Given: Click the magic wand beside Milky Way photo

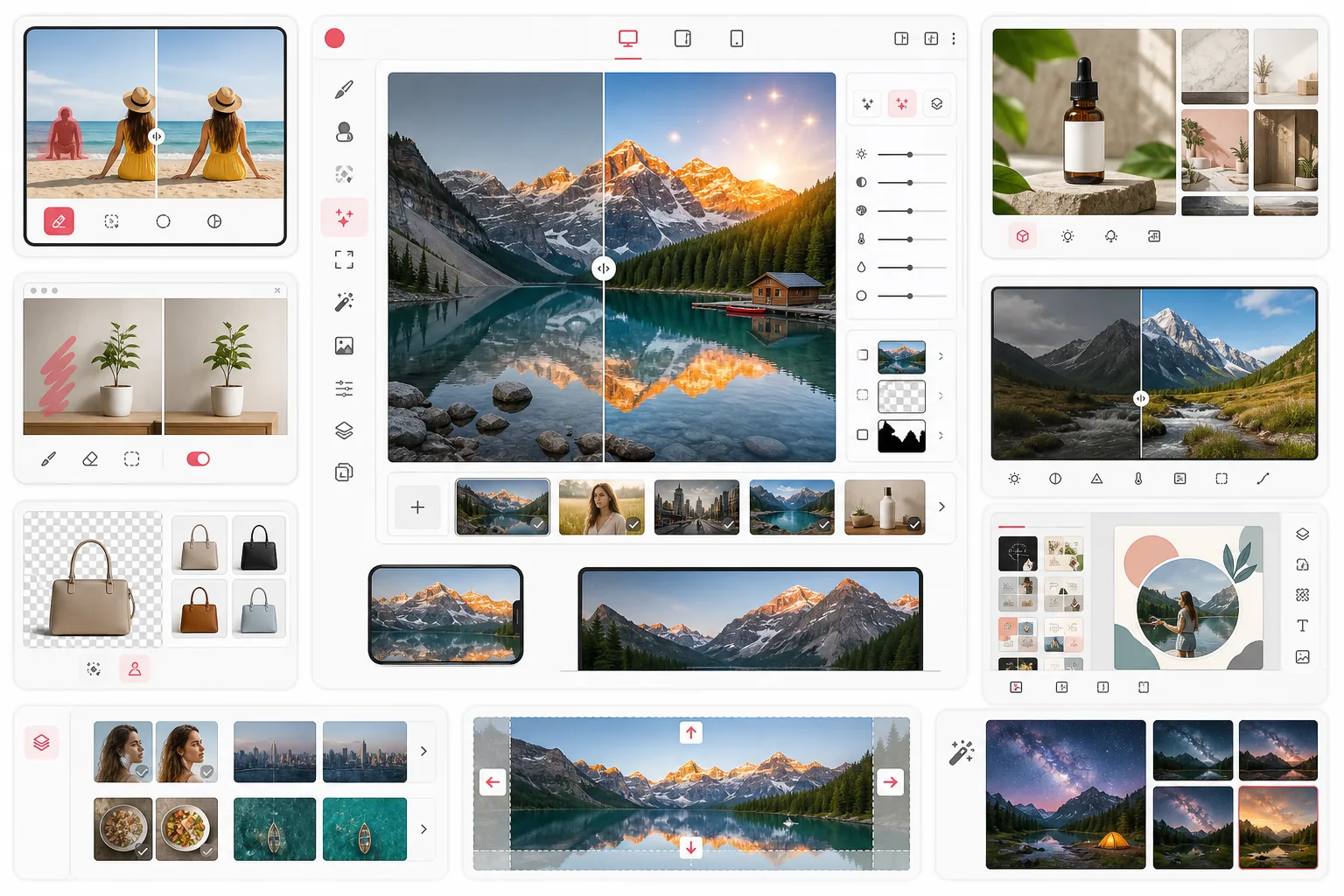Looking at the screenshot, I should 961,752.
